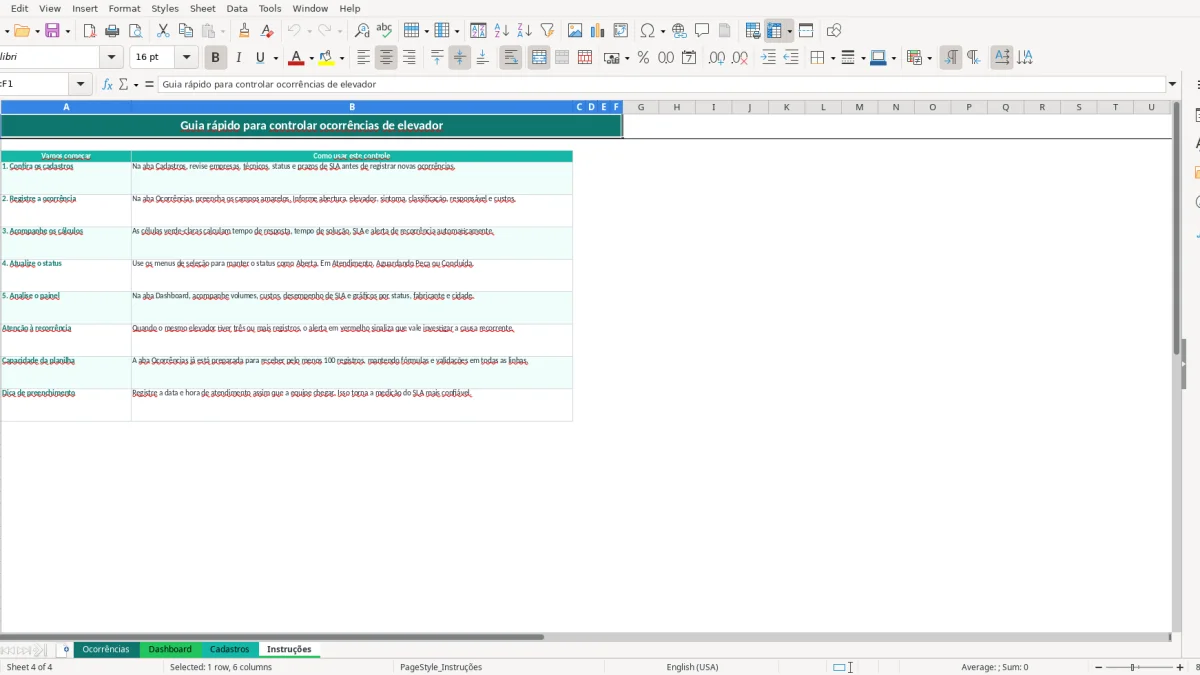The height and width of the screenshot is (675, 1200).
Task: Open the file using the folder icon
Action: 21,31
